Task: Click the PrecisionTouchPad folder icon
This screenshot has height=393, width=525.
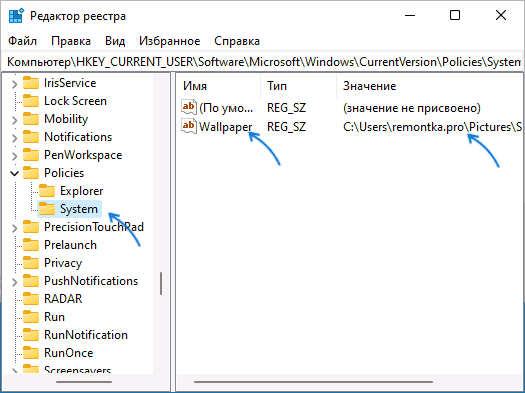Action: pyautogui.click(x=31, y=227)
